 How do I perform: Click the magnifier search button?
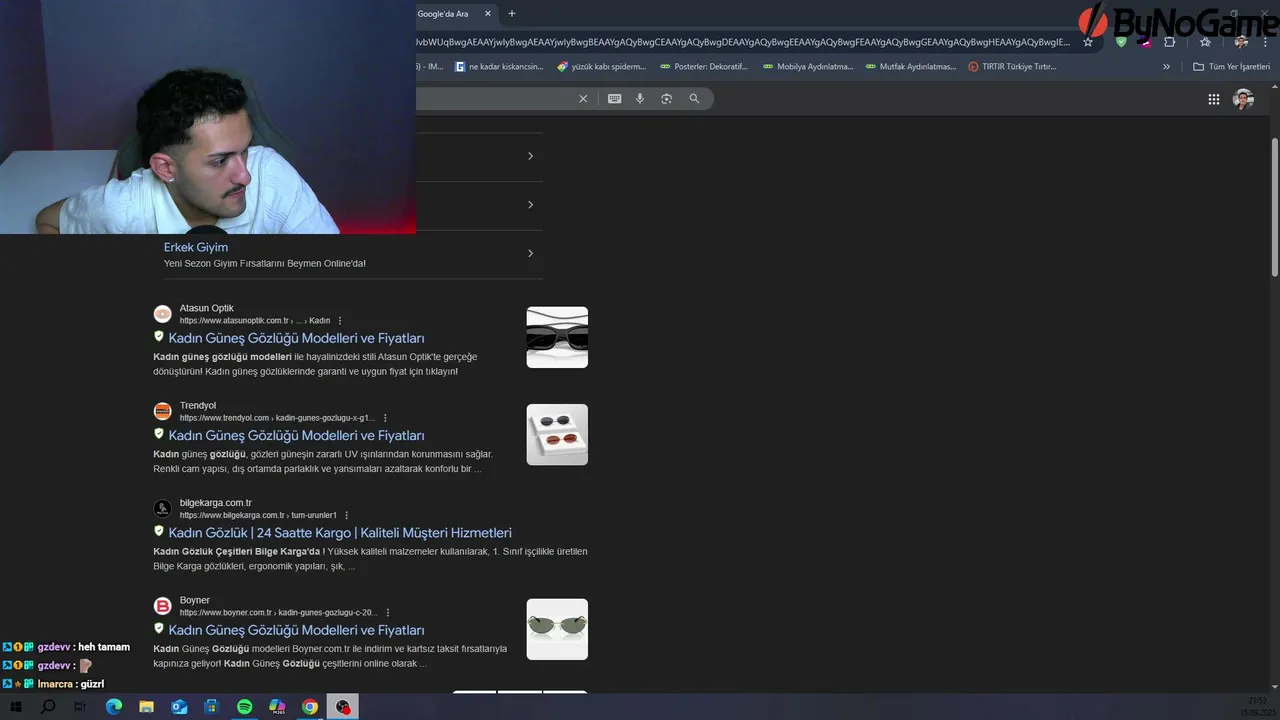(694, 99)
